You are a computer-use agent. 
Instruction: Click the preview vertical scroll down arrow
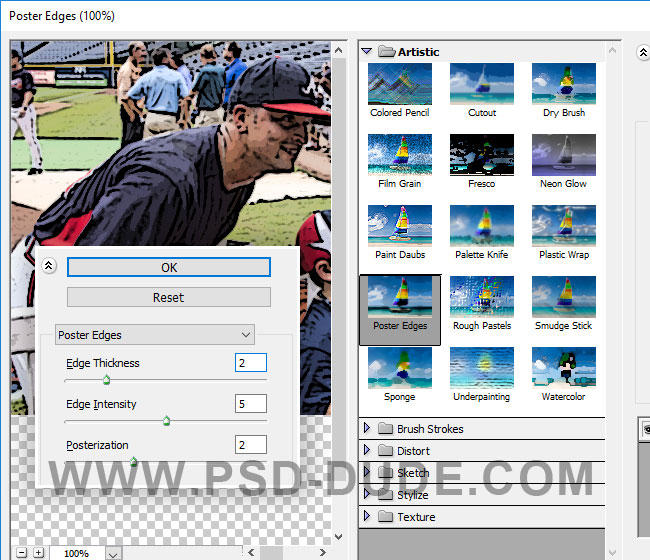pyautogui.click(x=339, y=536)
